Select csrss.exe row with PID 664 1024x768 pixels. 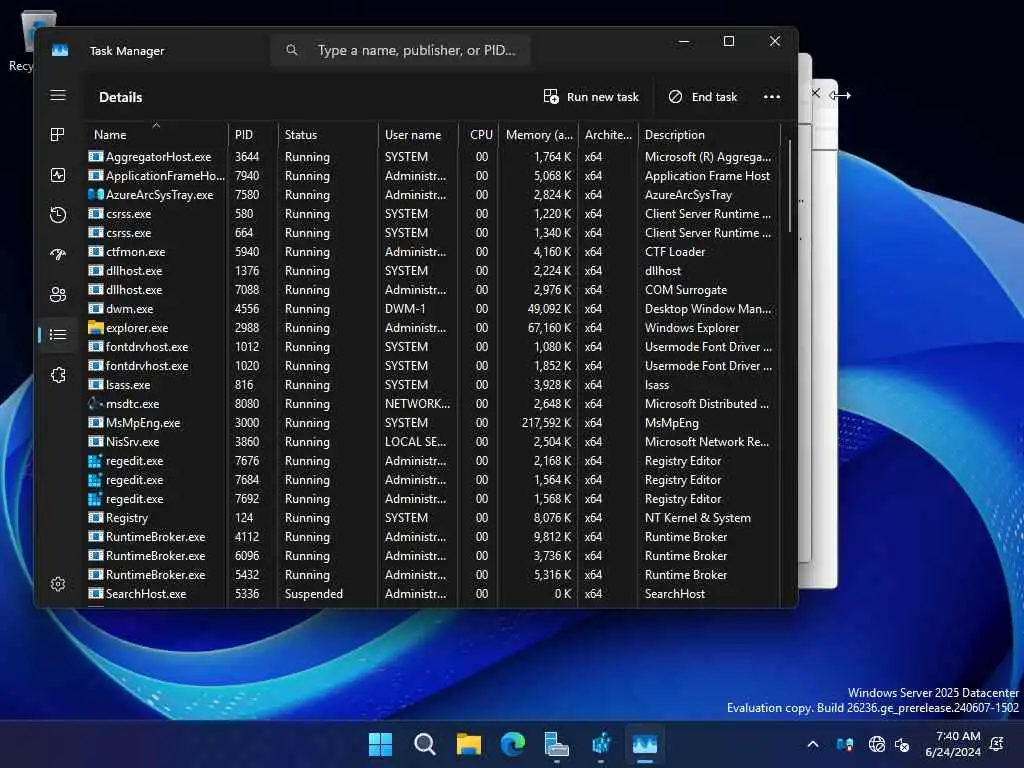(x=432, y=232)
